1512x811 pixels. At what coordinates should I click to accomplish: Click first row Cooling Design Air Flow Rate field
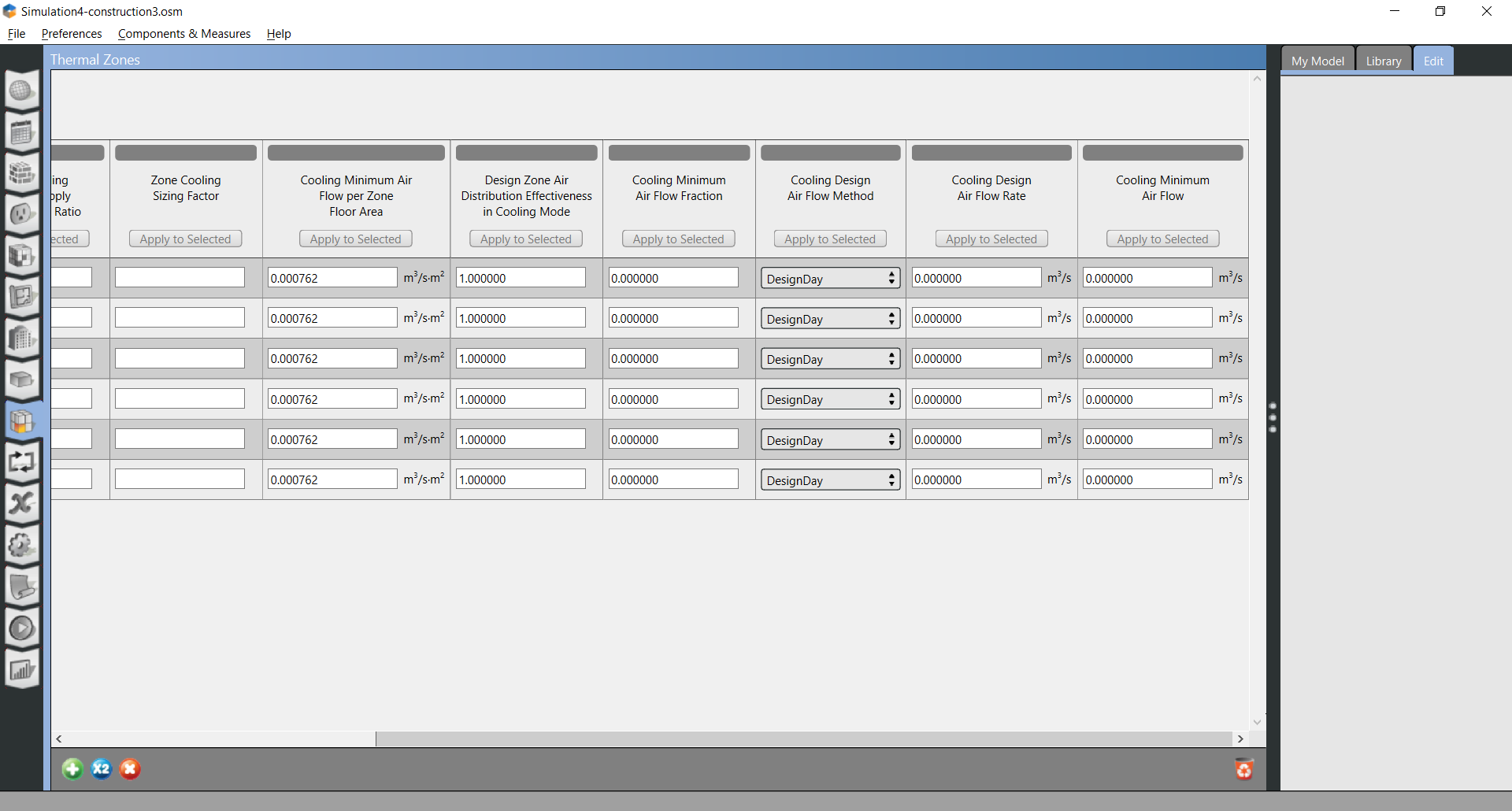[976, 277]
